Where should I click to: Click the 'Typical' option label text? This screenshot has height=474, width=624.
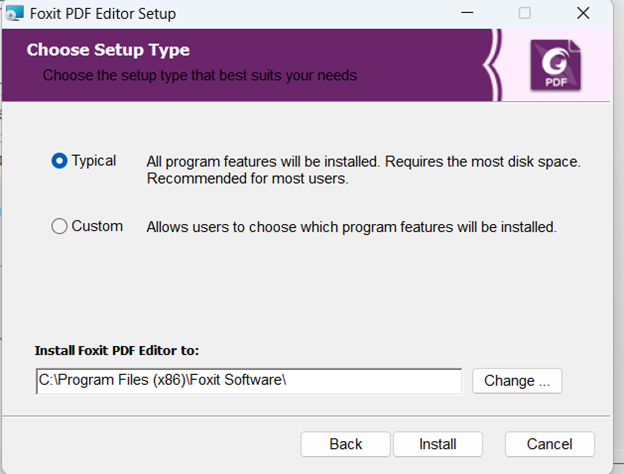pos(94,161)
